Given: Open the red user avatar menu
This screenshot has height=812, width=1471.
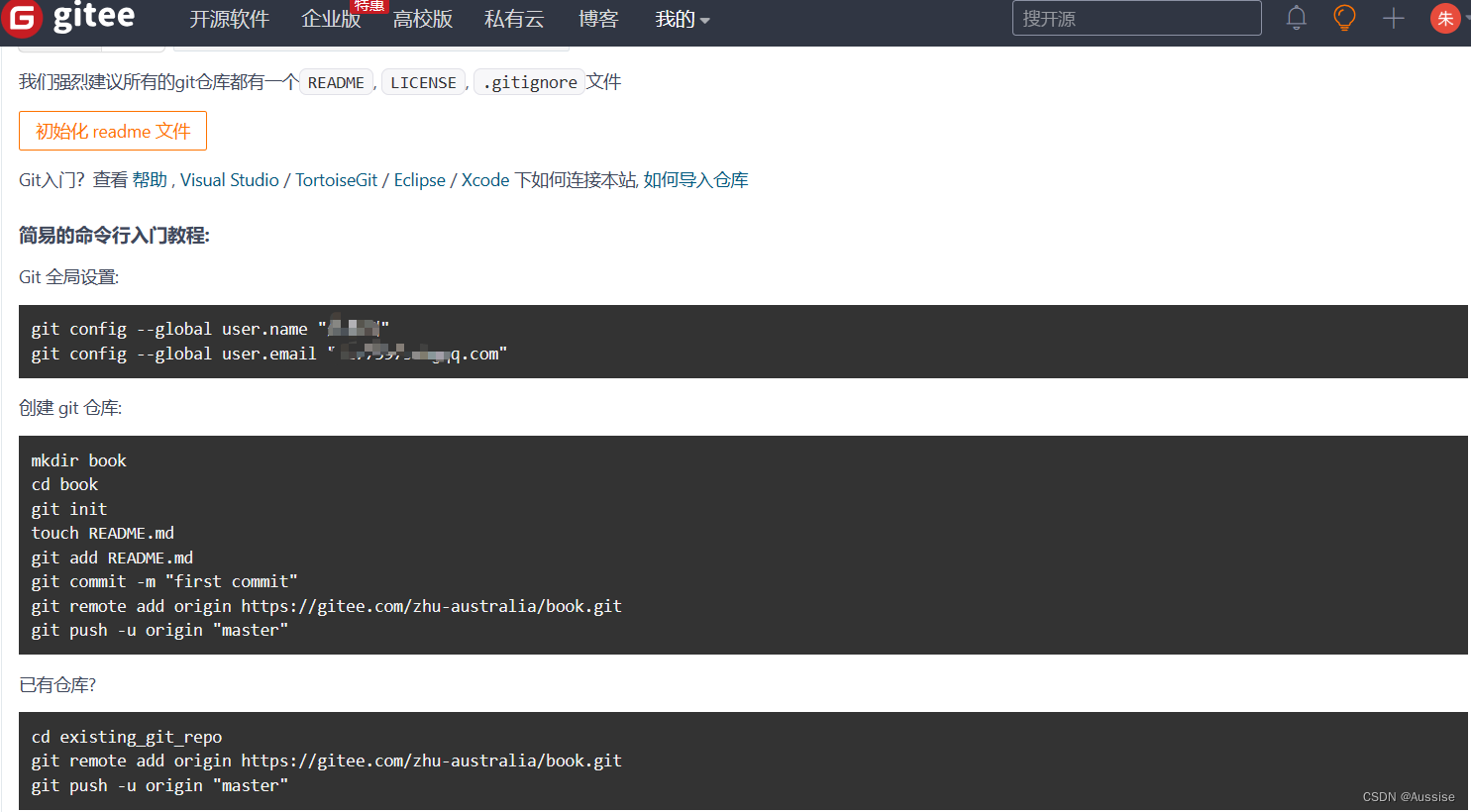Looking at the screenshot, I should pos(1445,18).
